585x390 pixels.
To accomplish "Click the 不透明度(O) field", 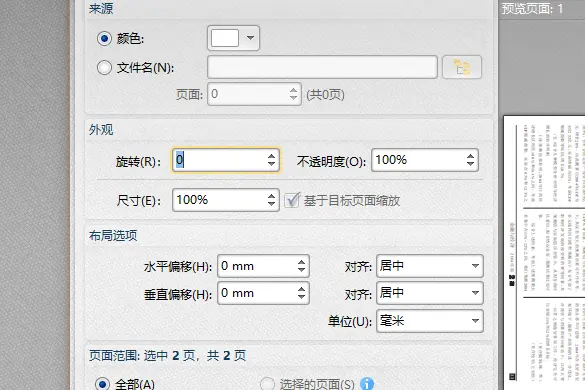I will click(x=425, y=160).
